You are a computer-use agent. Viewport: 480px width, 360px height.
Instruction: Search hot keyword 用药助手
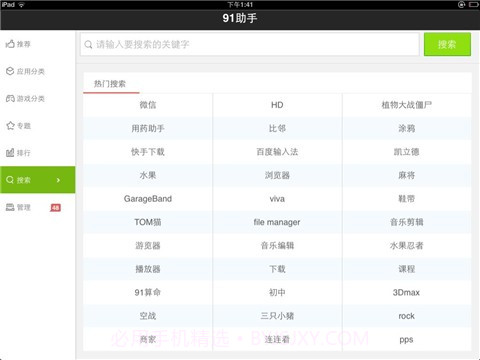pyautogui.click(x=148, y=128)
